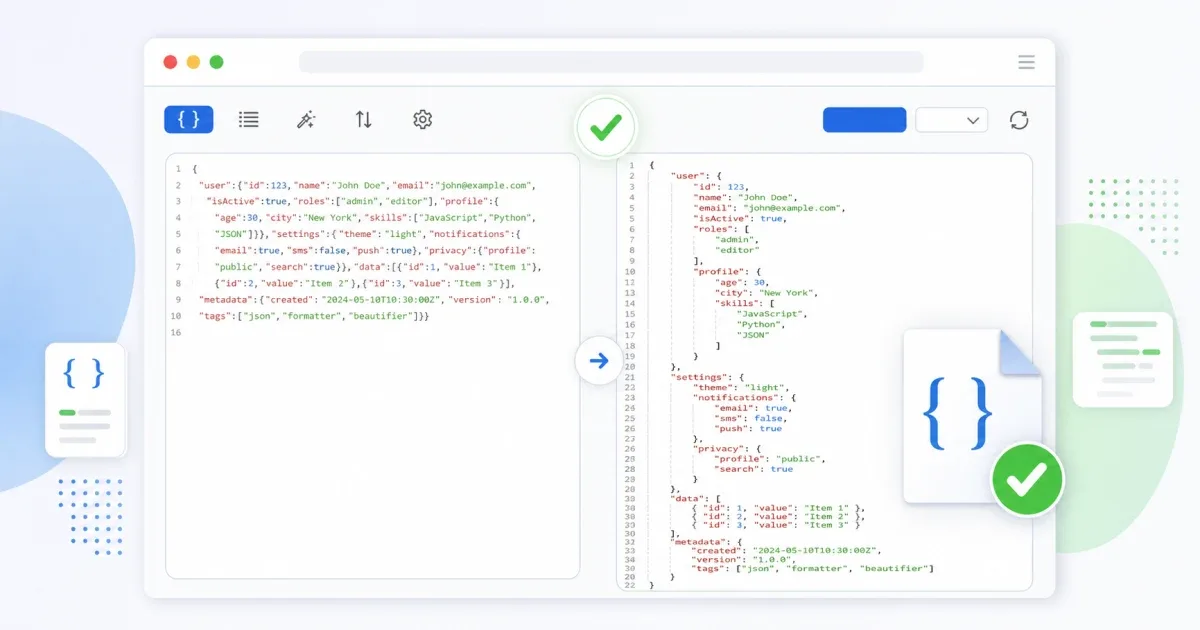Screen dimensions: 1200x630
Task: Click output line "user": {
Action: [x=697, y=176]
